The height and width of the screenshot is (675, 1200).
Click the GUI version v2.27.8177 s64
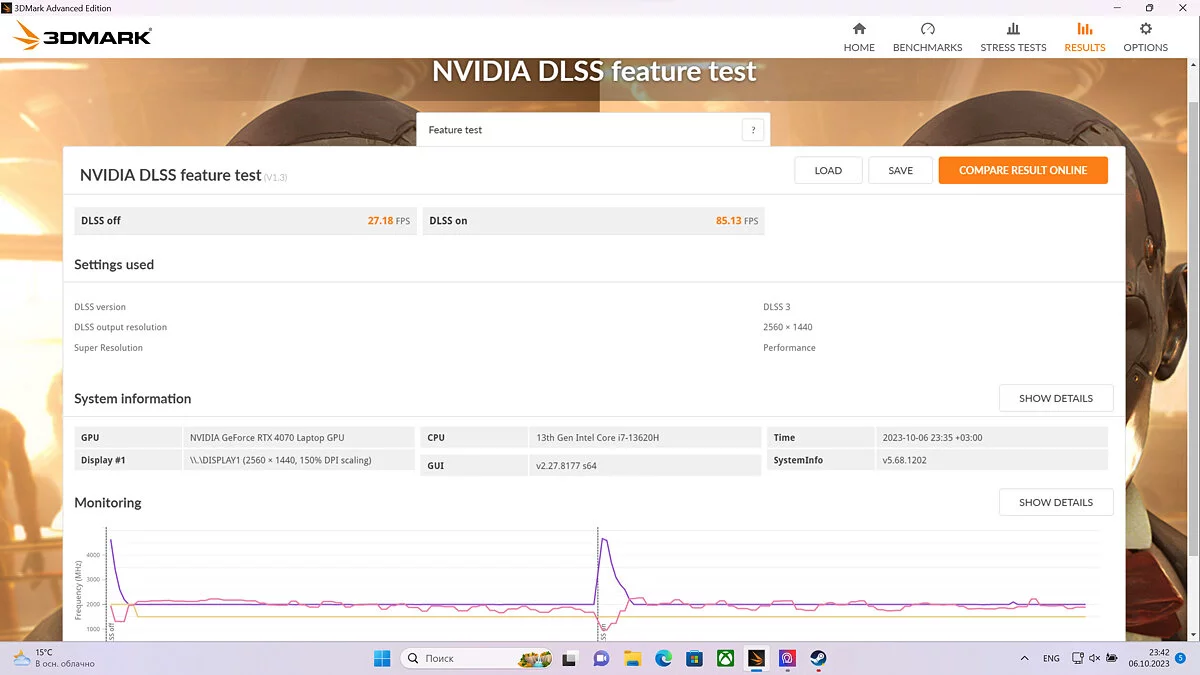click(x=645, y=465)
